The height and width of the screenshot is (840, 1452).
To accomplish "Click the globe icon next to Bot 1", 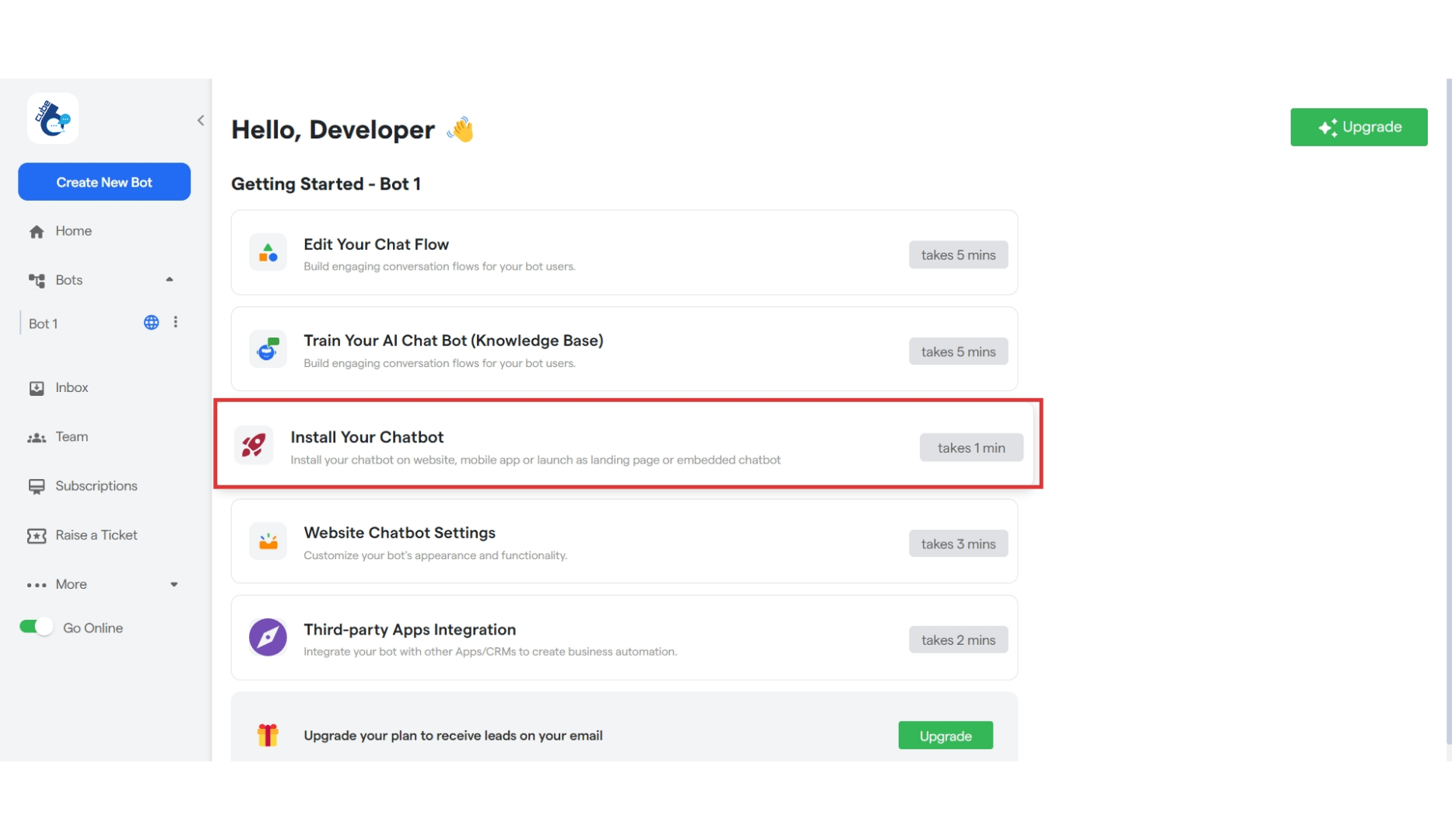I will click(x=150, y=322).
